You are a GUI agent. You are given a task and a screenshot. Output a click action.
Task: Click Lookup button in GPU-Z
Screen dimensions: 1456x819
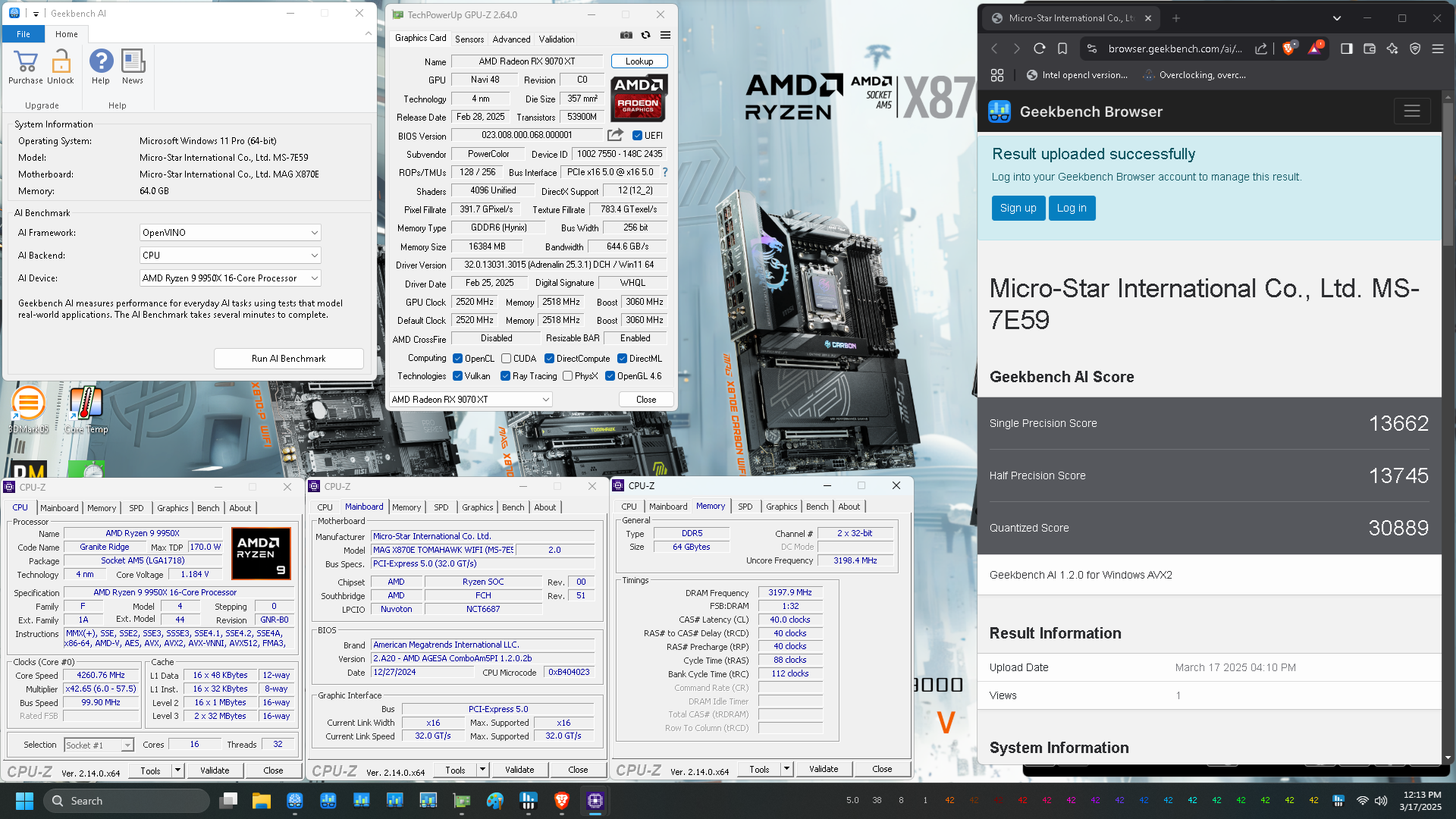[x=639, y=61]
